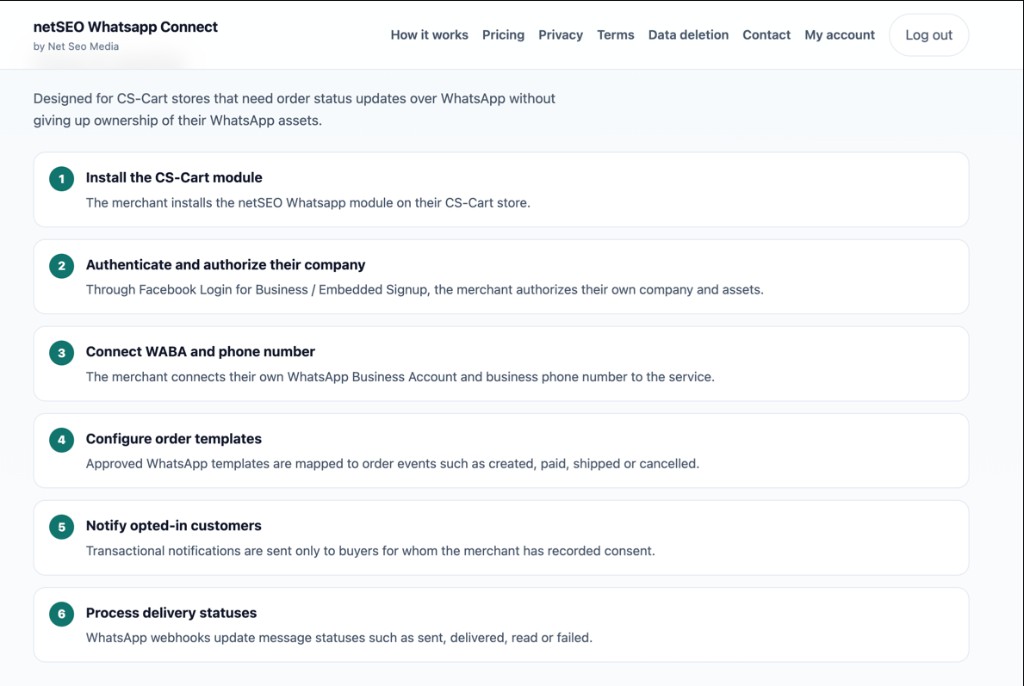Click the 'by Net Seo Media' subtitle

point(76,46)
